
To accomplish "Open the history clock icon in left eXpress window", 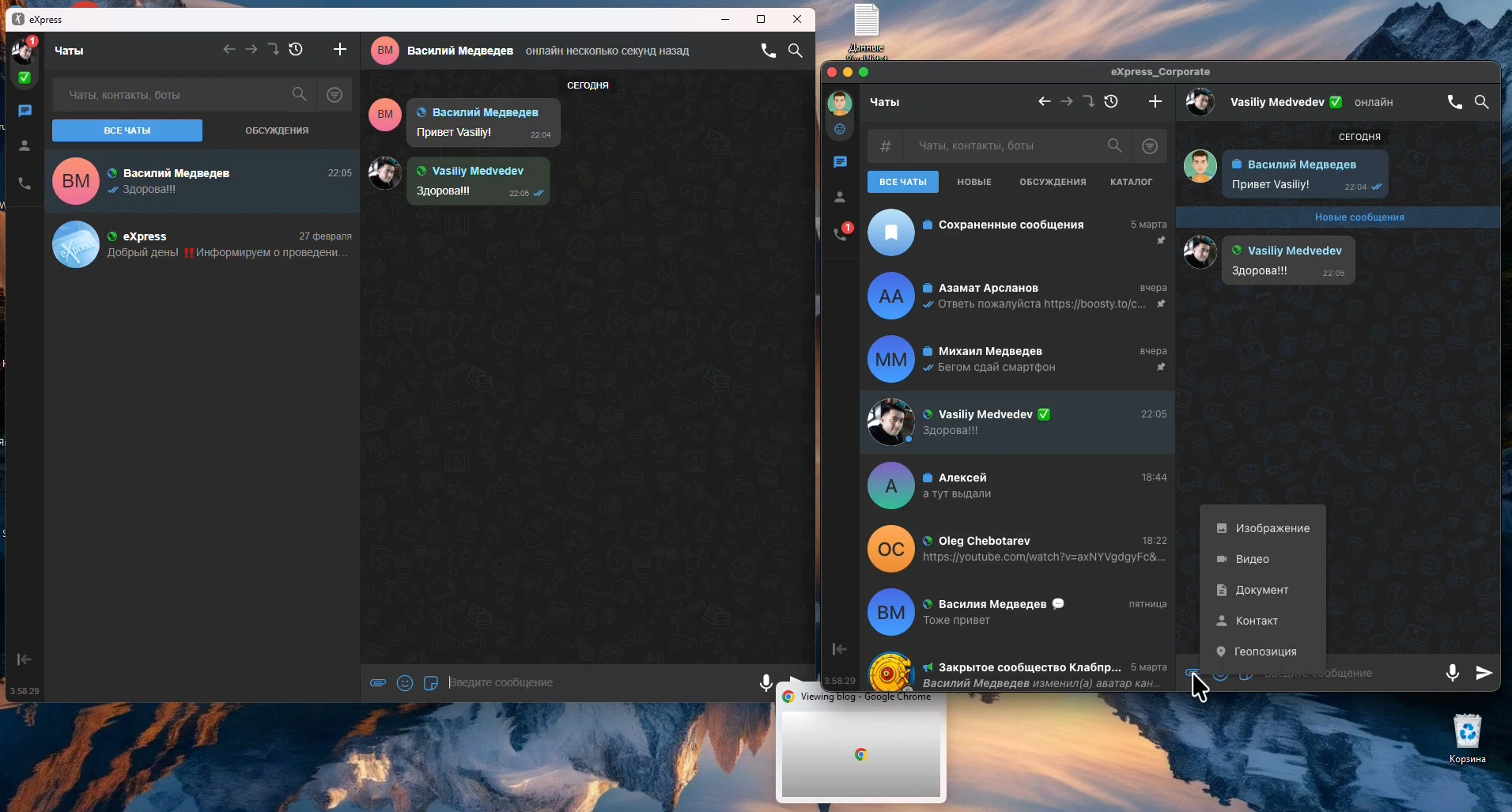I will click(x=296, y=50).
